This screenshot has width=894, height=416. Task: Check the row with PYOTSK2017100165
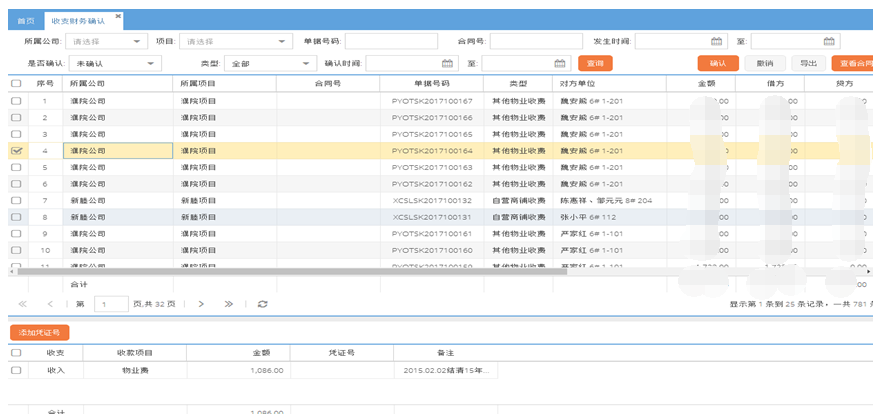click(17, 134)
